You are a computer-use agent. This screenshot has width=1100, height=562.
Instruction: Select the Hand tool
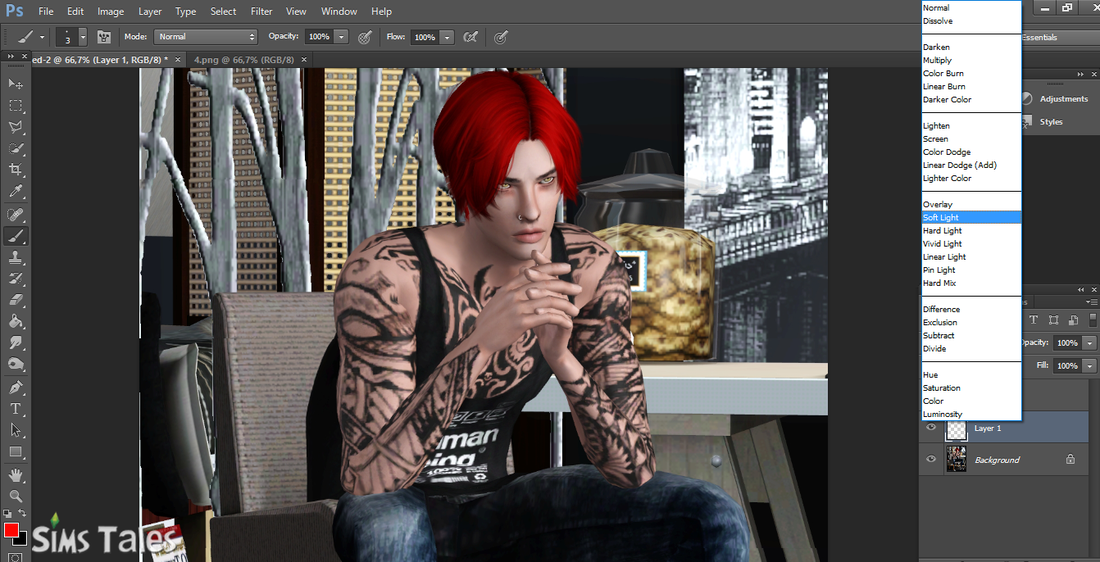coord(15,475)
